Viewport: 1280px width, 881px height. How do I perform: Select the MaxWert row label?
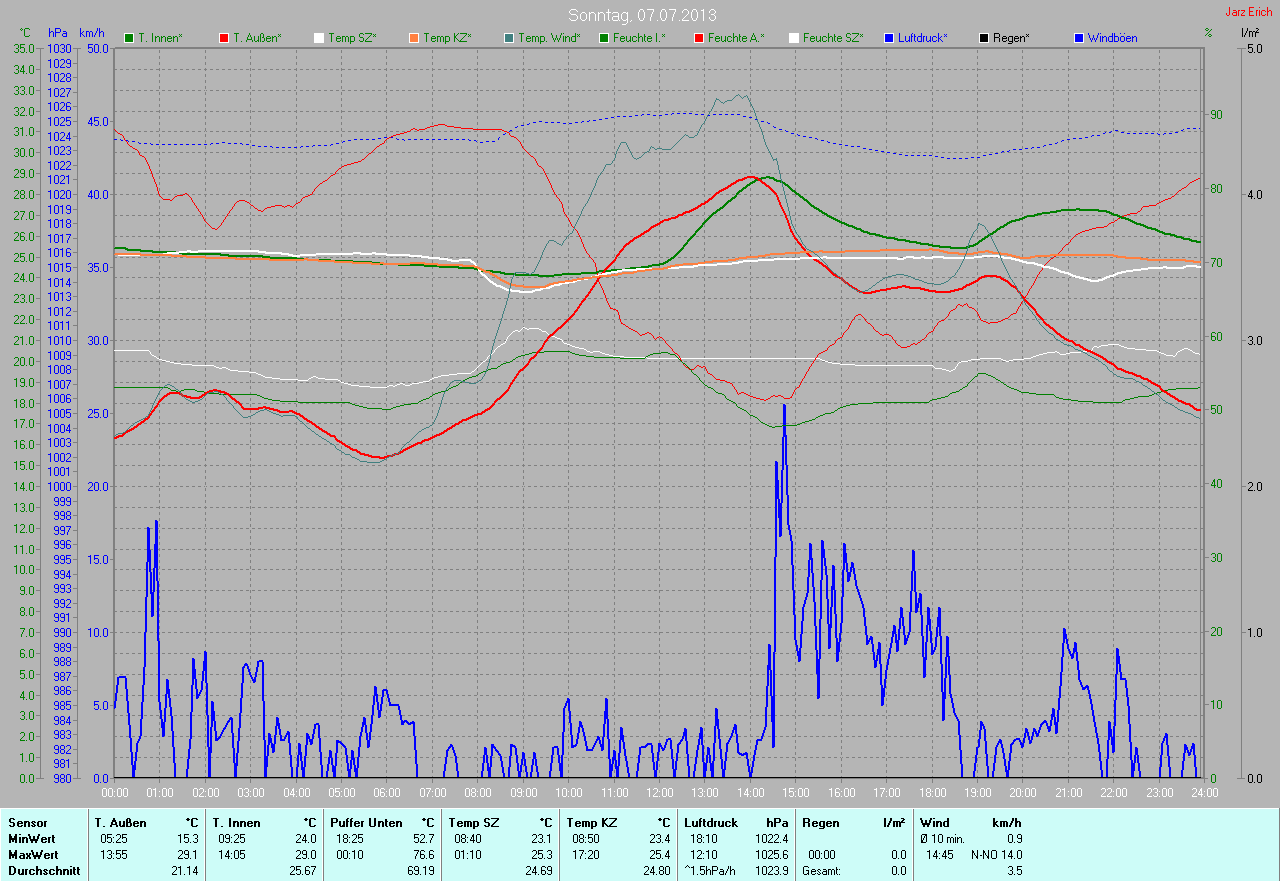32,855
